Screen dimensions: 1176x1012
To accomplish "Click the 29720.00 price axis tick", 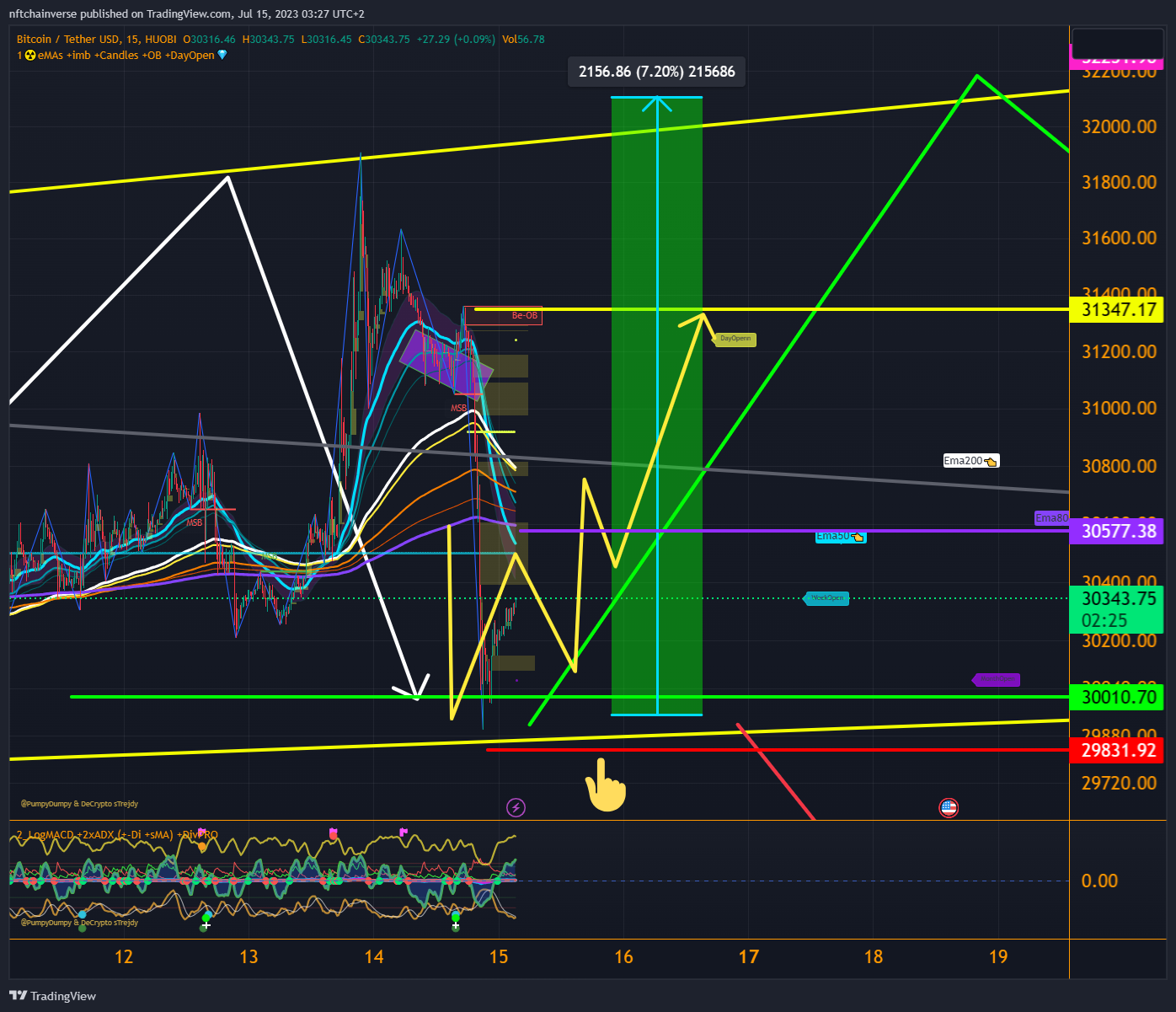I will click(x=1119, y=783).
